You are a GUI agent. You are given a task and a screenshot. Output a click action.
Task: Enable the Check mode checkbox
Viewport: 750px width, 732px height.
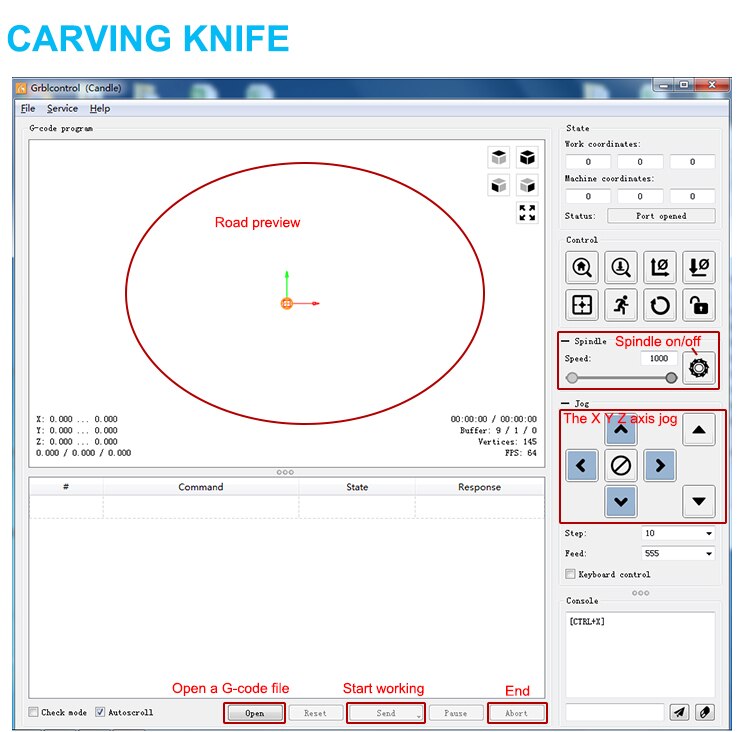(34, 713)
